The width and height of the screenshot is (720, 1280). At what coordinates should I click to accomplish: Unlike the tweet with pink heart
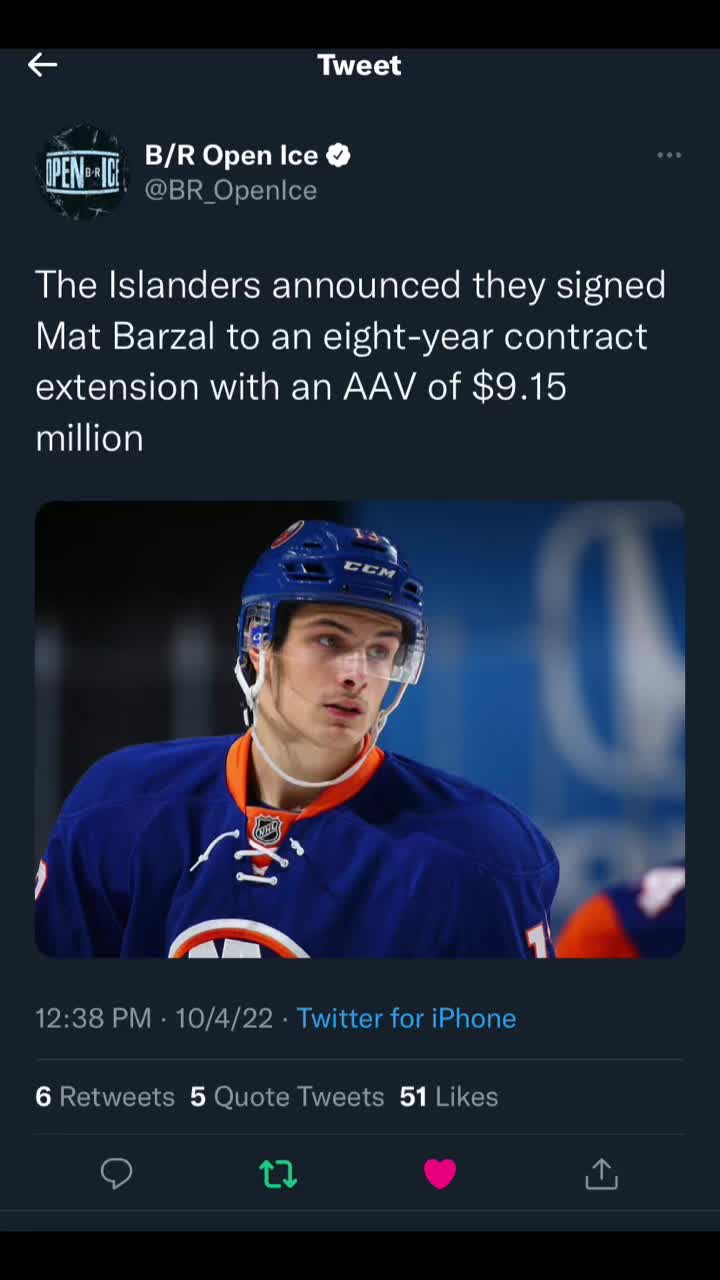tap(440, 1173)
